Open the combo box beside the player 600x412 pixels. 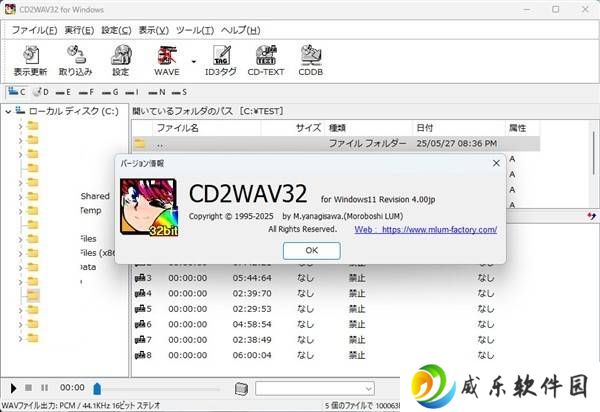pos(315,389)
